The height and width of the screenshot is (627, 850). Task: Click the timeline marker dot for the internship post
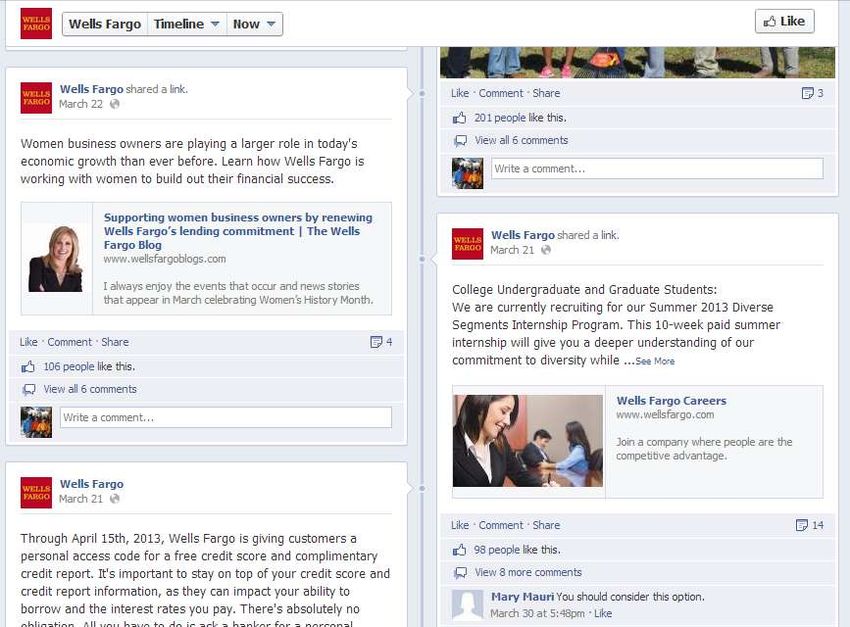coord(422,259)
